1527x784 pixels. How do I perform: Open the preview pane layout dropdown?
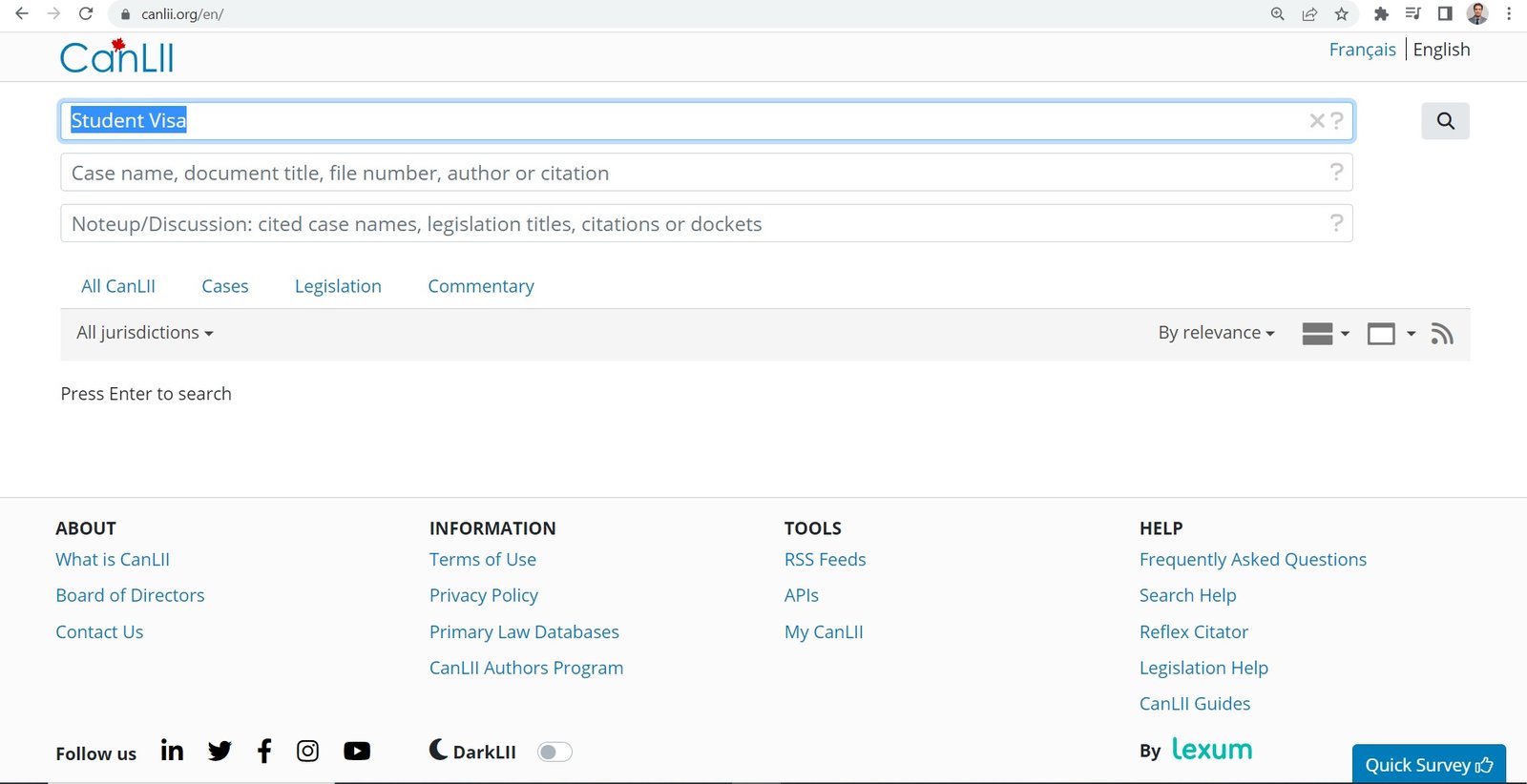1391,334
